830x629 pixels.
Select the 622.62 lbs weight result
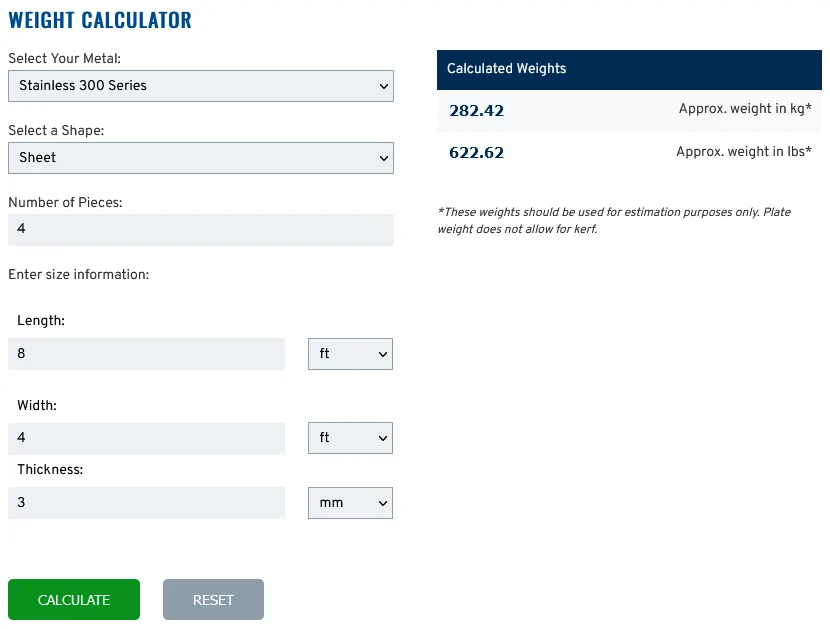[476, 152]
